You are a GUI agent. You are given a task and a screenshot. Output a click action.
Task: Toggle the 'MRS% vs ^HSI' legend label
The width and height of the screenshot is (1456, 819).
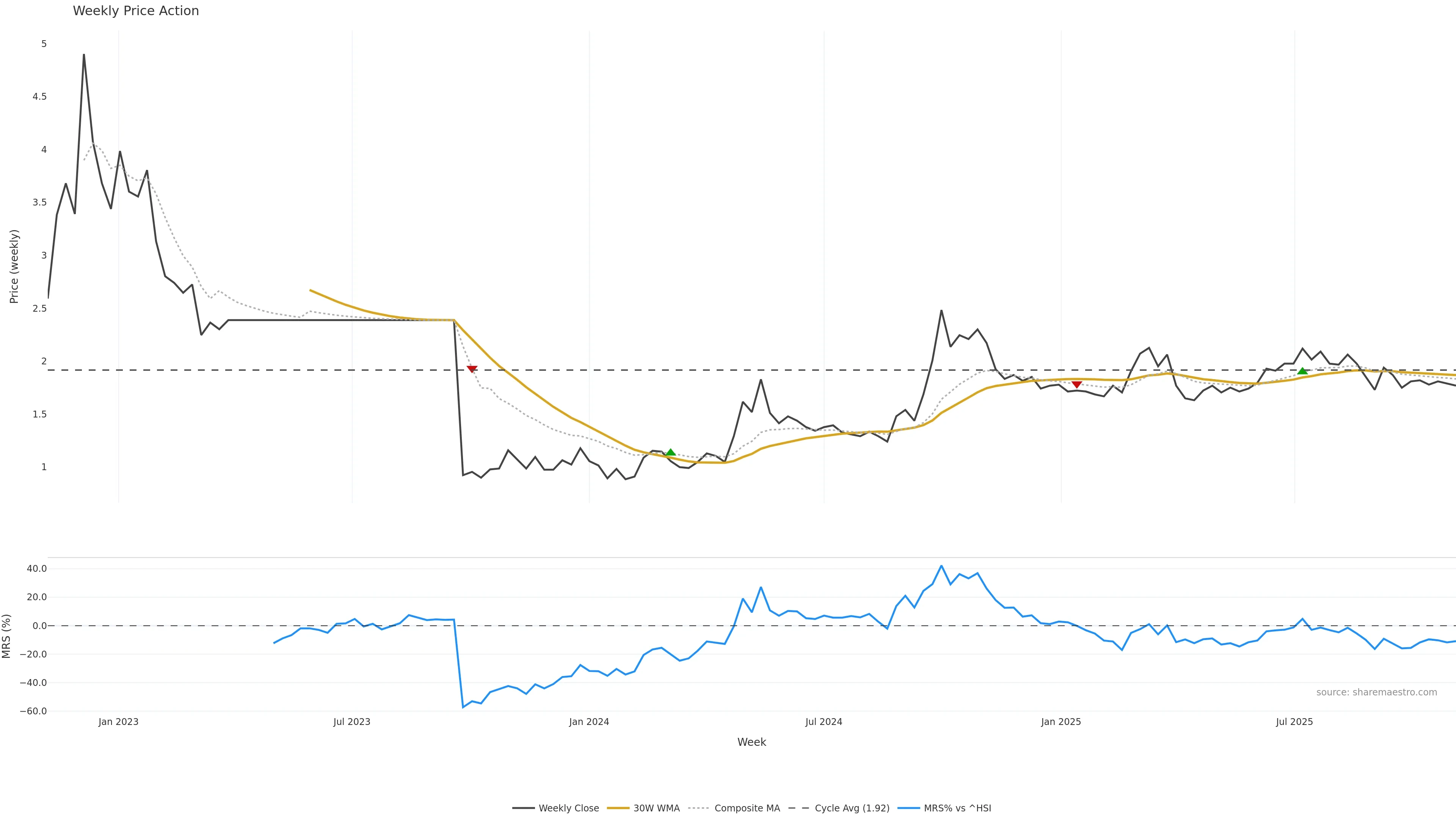point(957,808)
